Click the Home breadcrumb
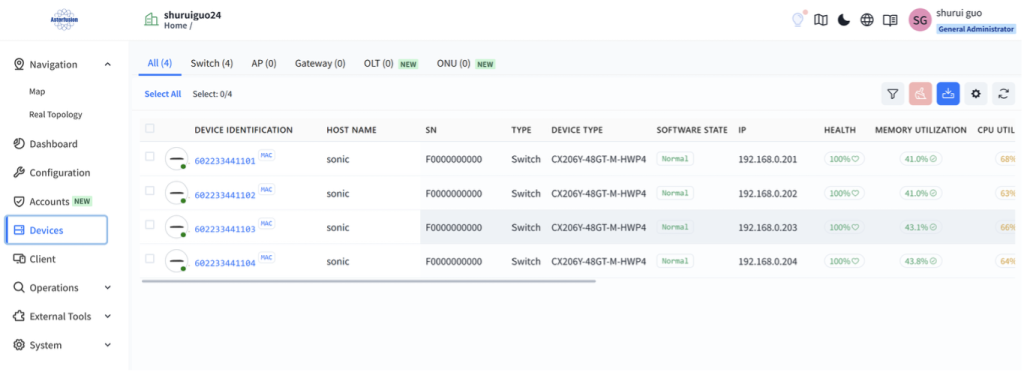Screen dimensions: 1024x372 [175, 26]
